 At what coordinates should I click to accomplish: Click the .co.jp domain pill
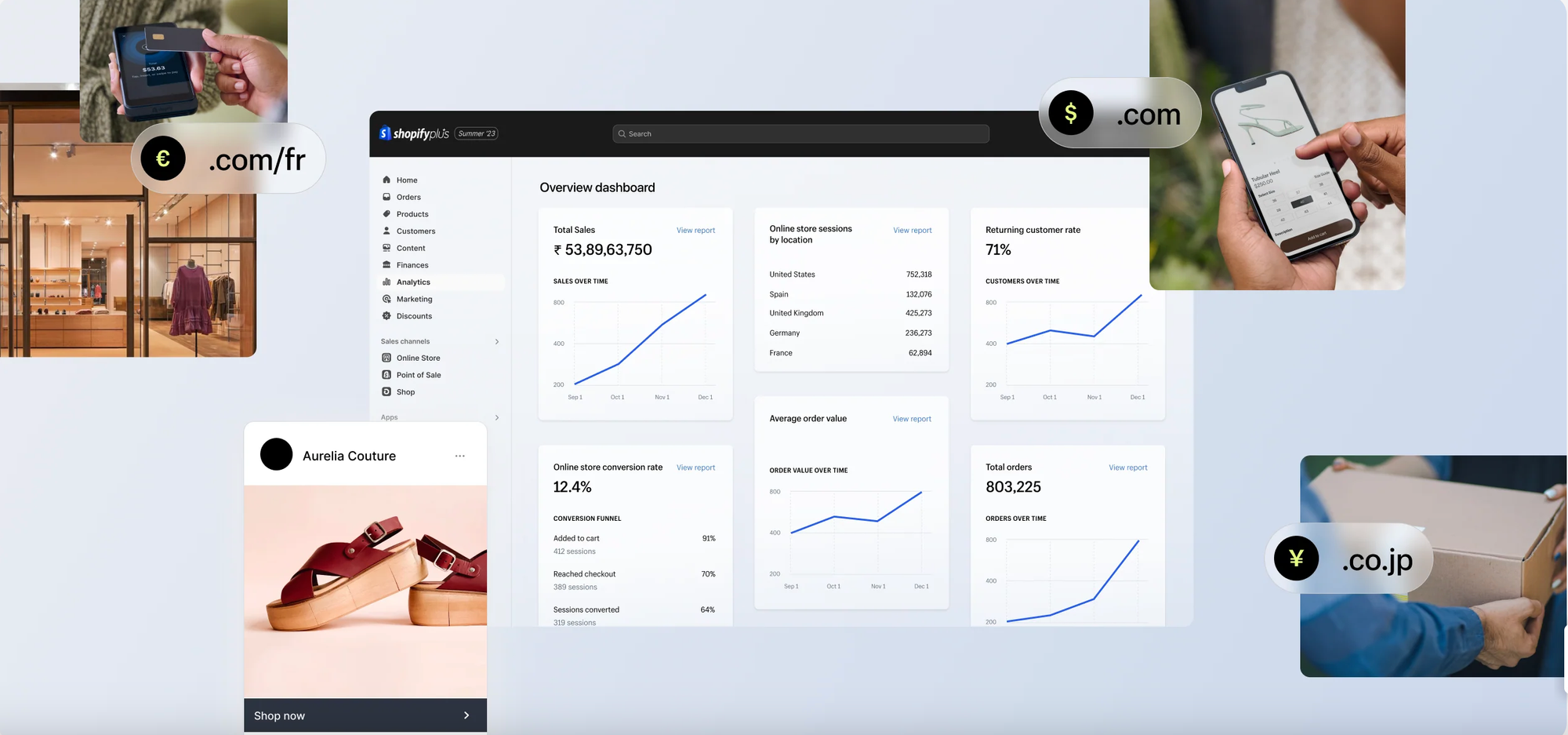(x=1349, y=559)
